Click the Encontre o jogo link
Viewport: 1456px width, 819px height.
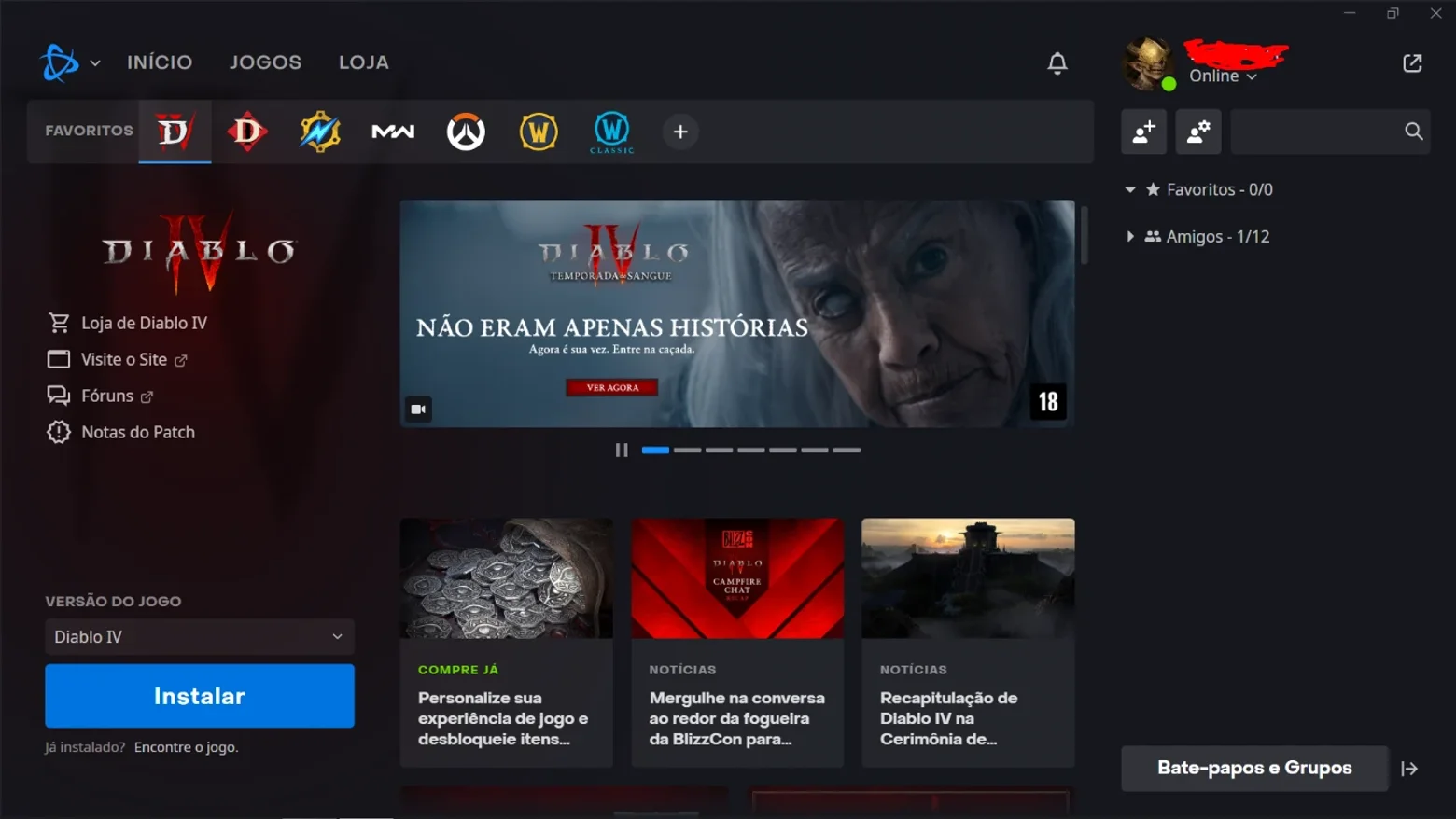(186, 747)
